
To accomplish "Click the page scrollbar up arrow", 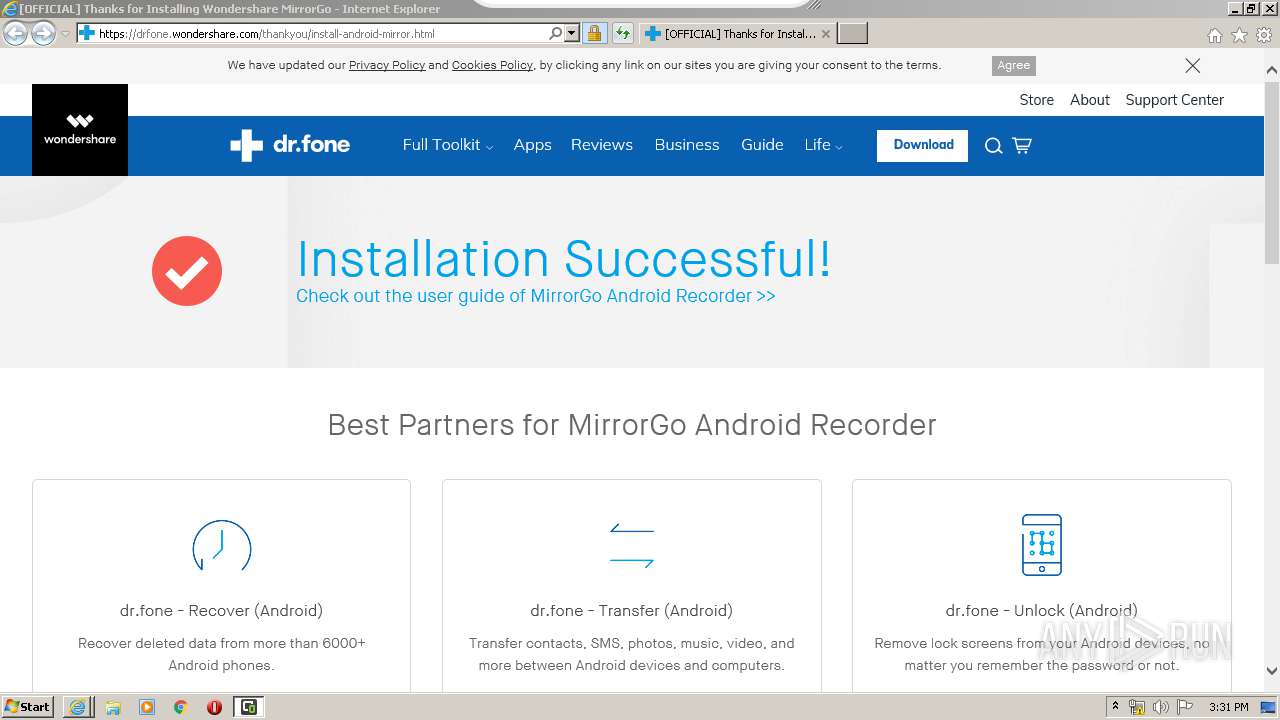I will tap(1272, 71).
